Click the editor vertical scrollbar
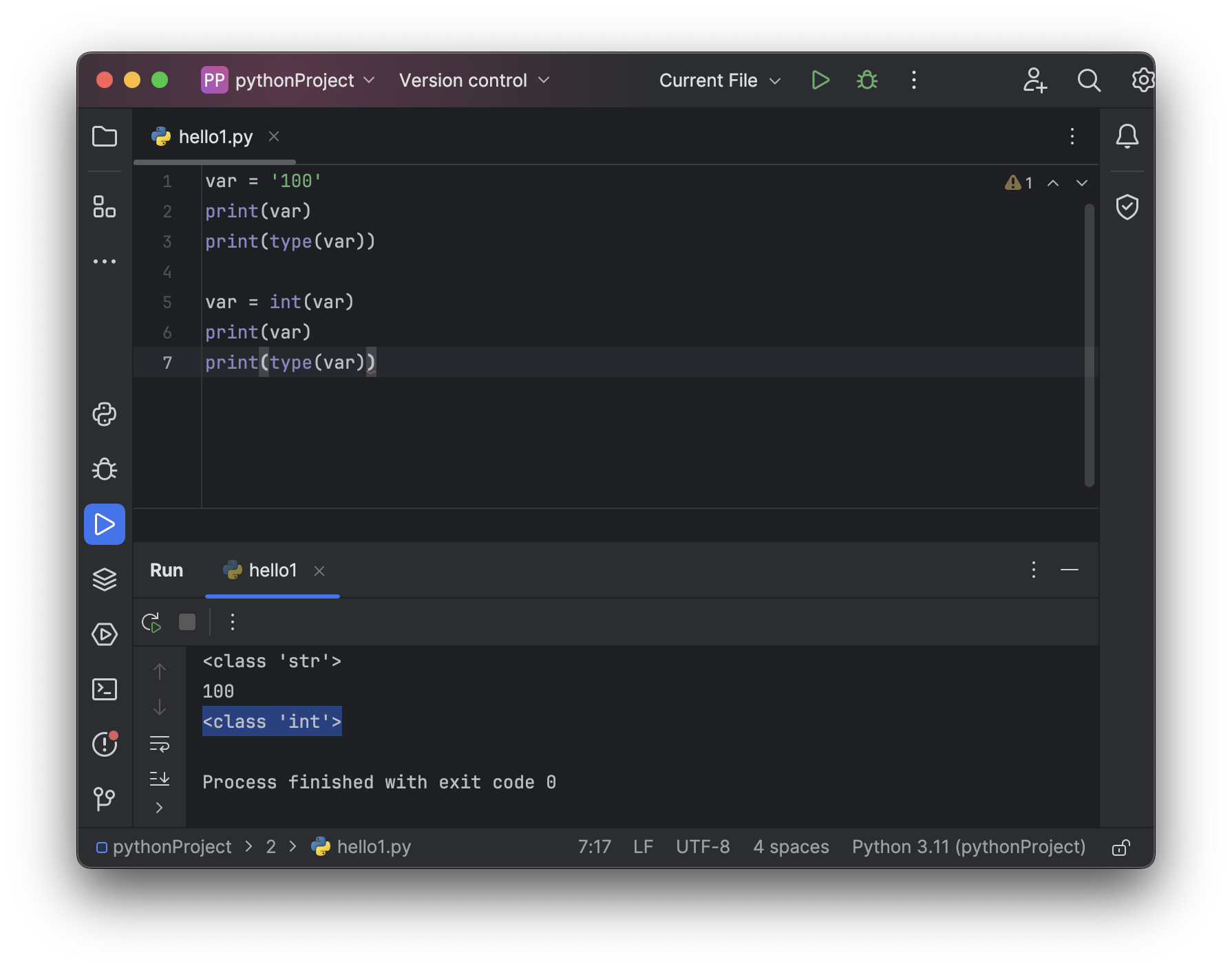Viewport: 1232px width, 970px height. pyautogui.click(x=1089, y=344)
